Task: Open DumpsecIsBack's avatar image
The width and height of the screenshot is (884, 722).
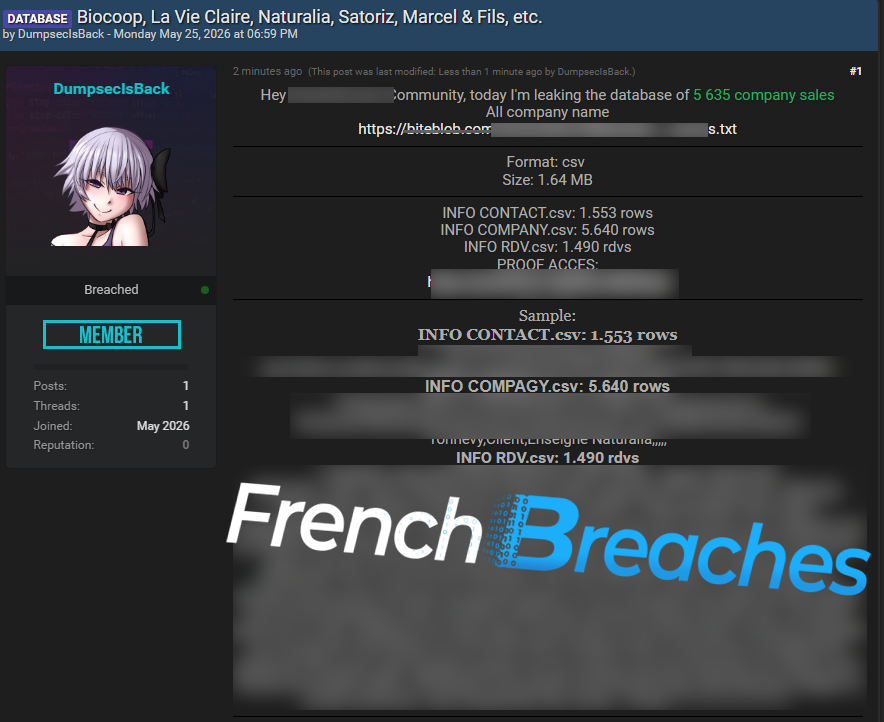Action: click(x=111, y=185)
